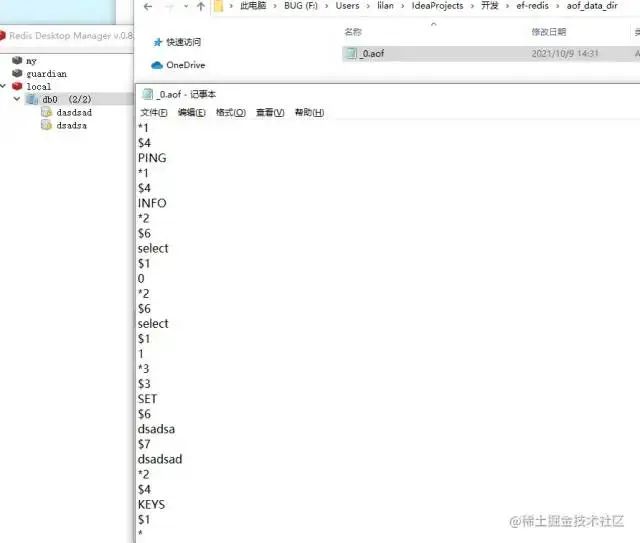The width and height of the screenshot is (640, 543).
Task: Sort by 修改日期 column header
Action: [549, 32]
